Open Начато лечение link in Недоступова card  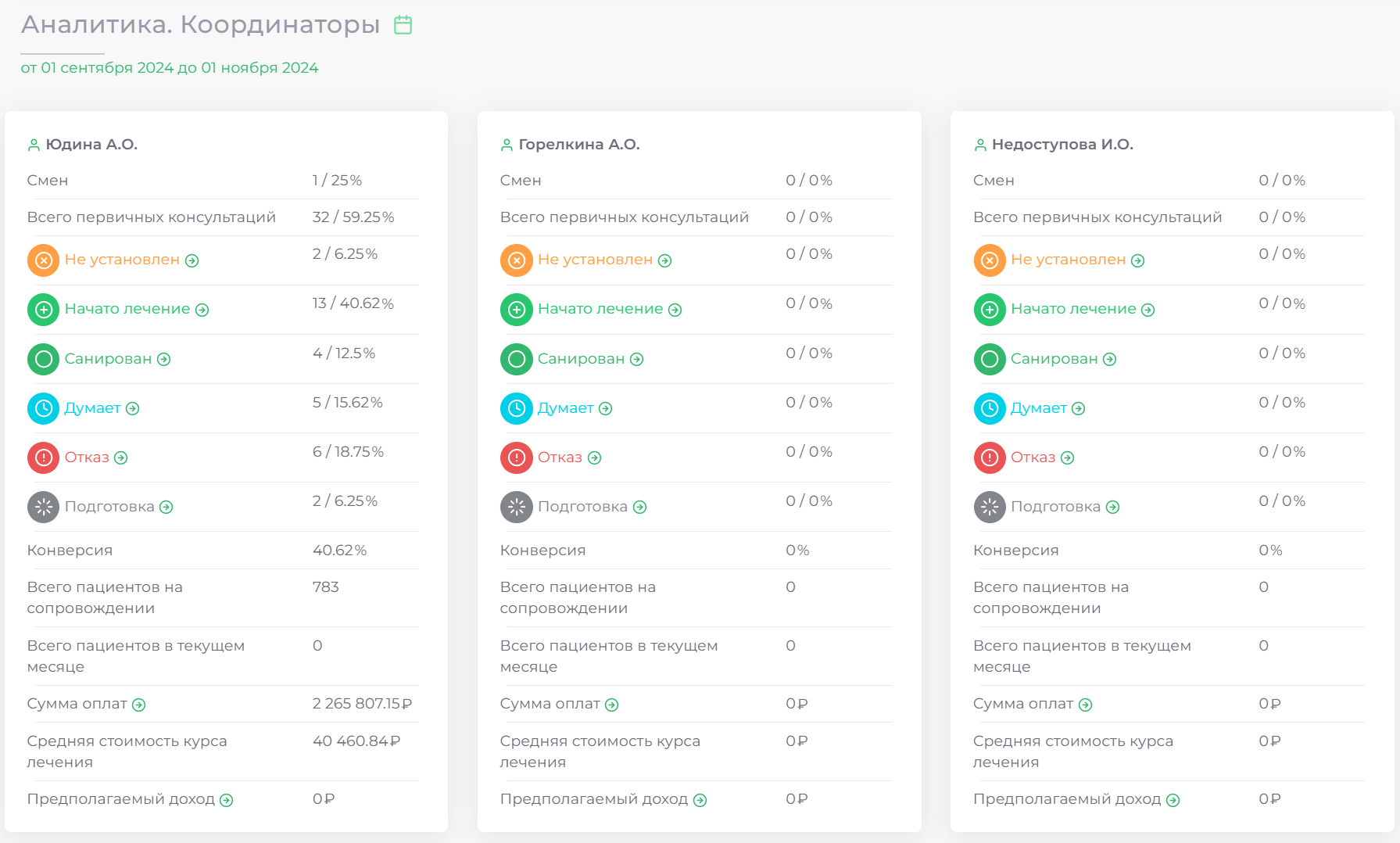1083,309
